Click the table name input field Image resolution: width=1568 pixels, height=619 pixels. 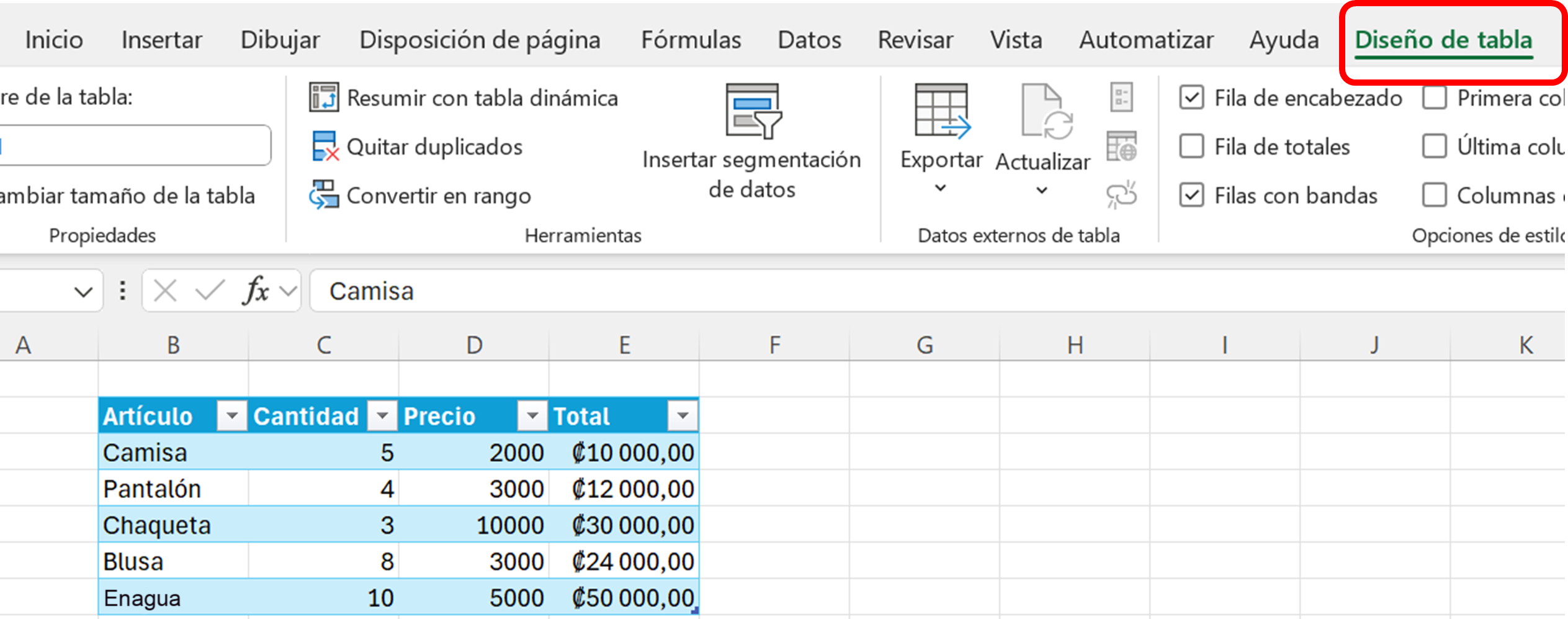point(135,146)
